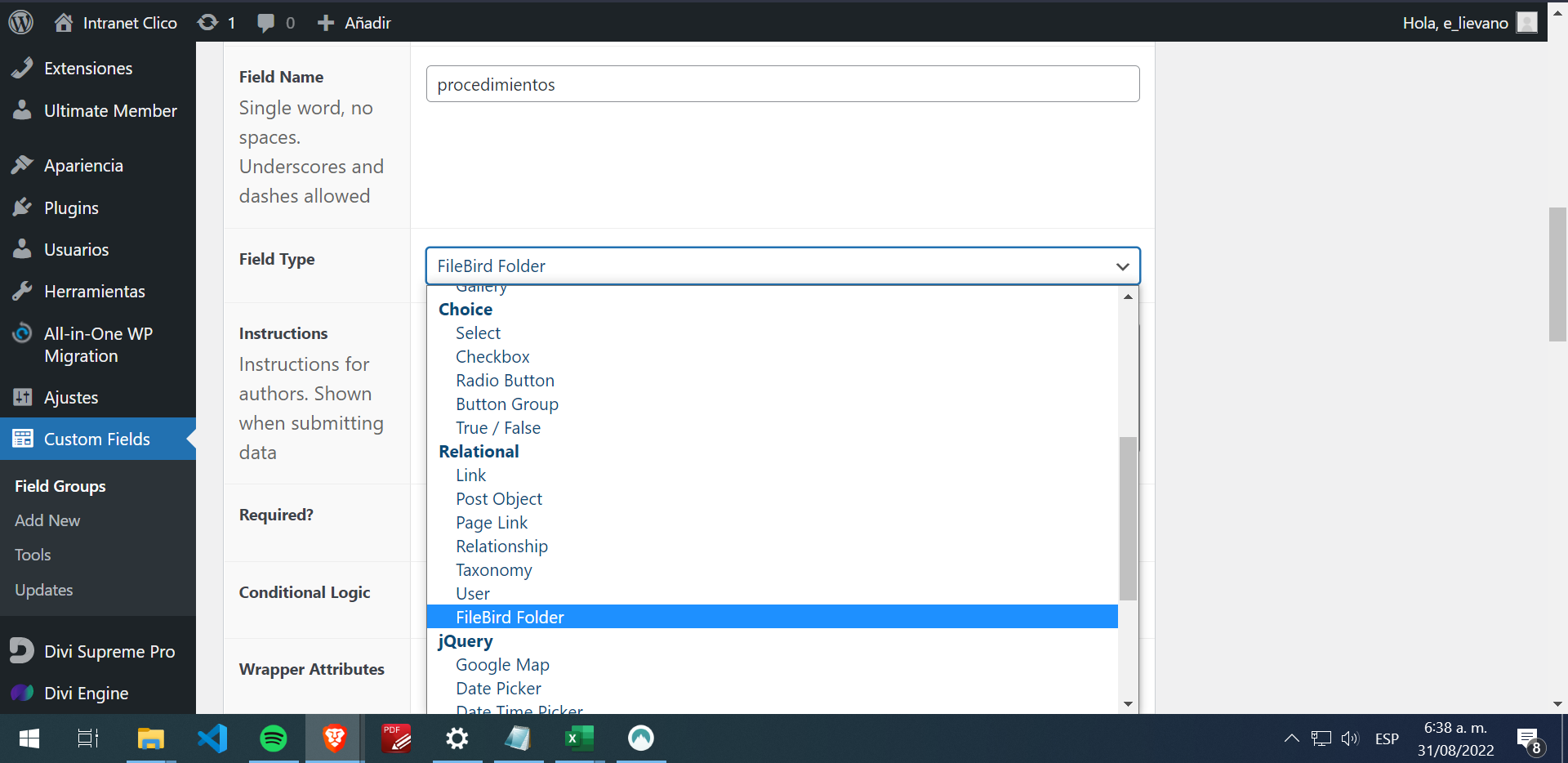View comments bubble in admin bar
Image resolution: width=1568 pixels, height=763 pixels.
(x=266, y=23)
